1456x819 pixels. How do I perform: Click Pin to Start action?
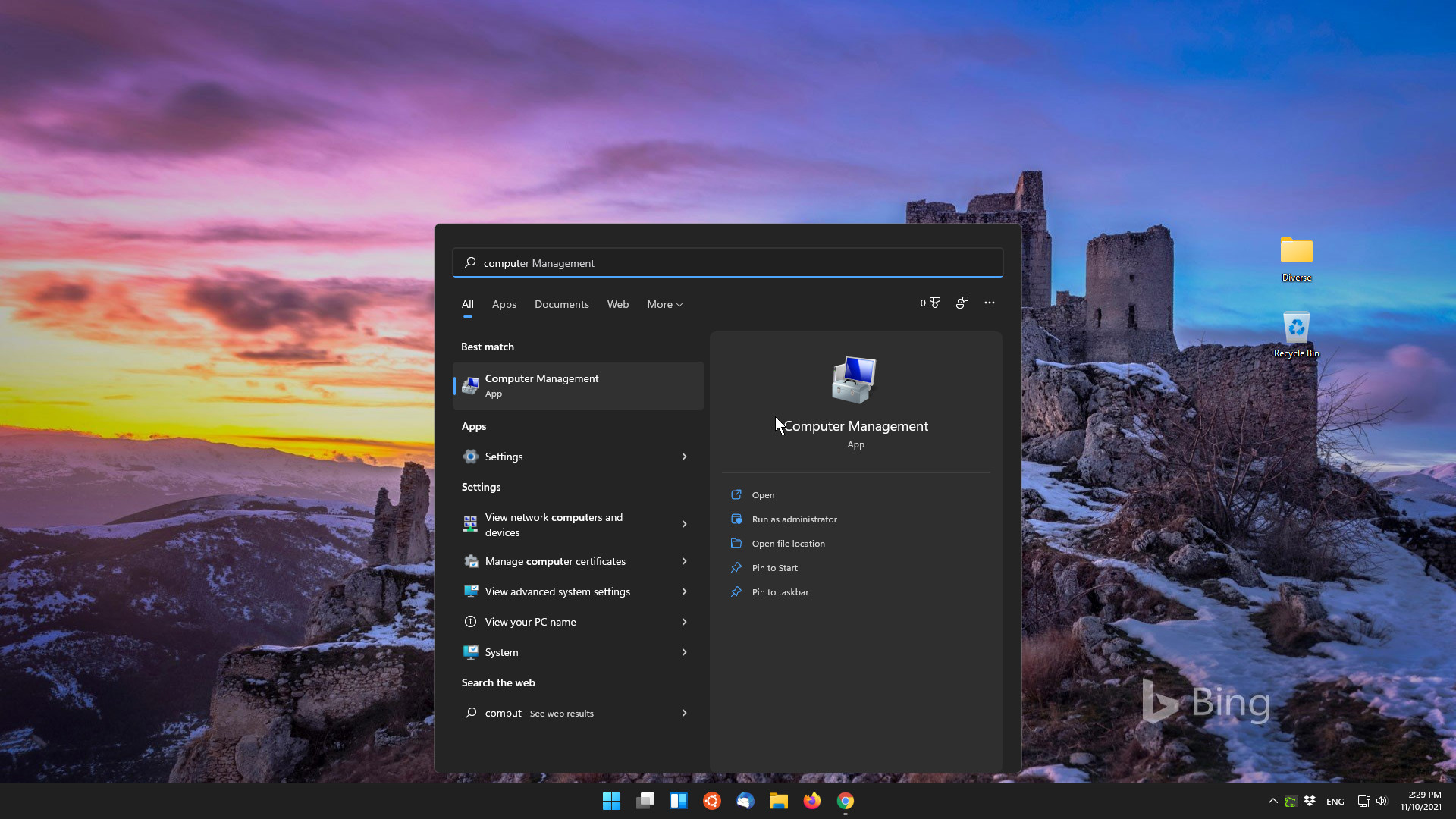(775, 568)
